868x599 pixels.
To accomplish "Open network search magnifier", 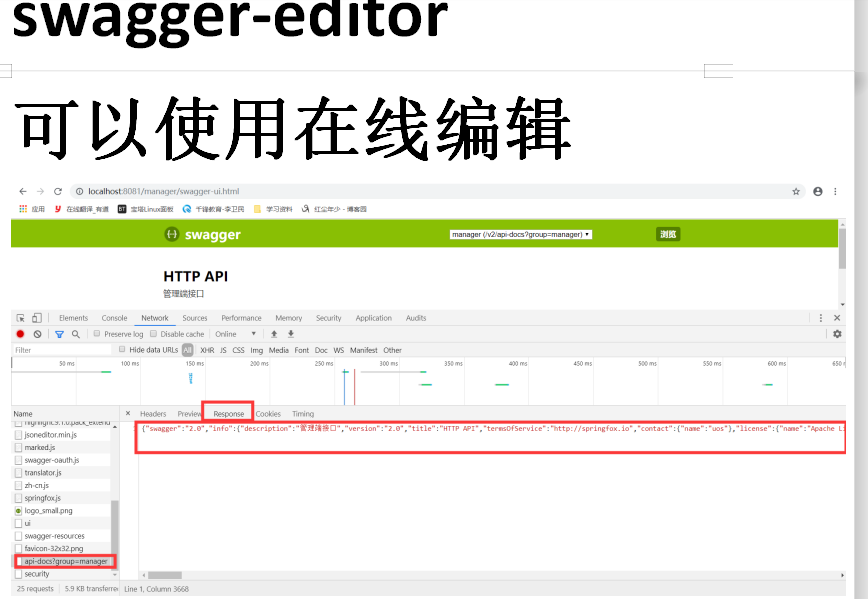I will [x=76, y=334].
